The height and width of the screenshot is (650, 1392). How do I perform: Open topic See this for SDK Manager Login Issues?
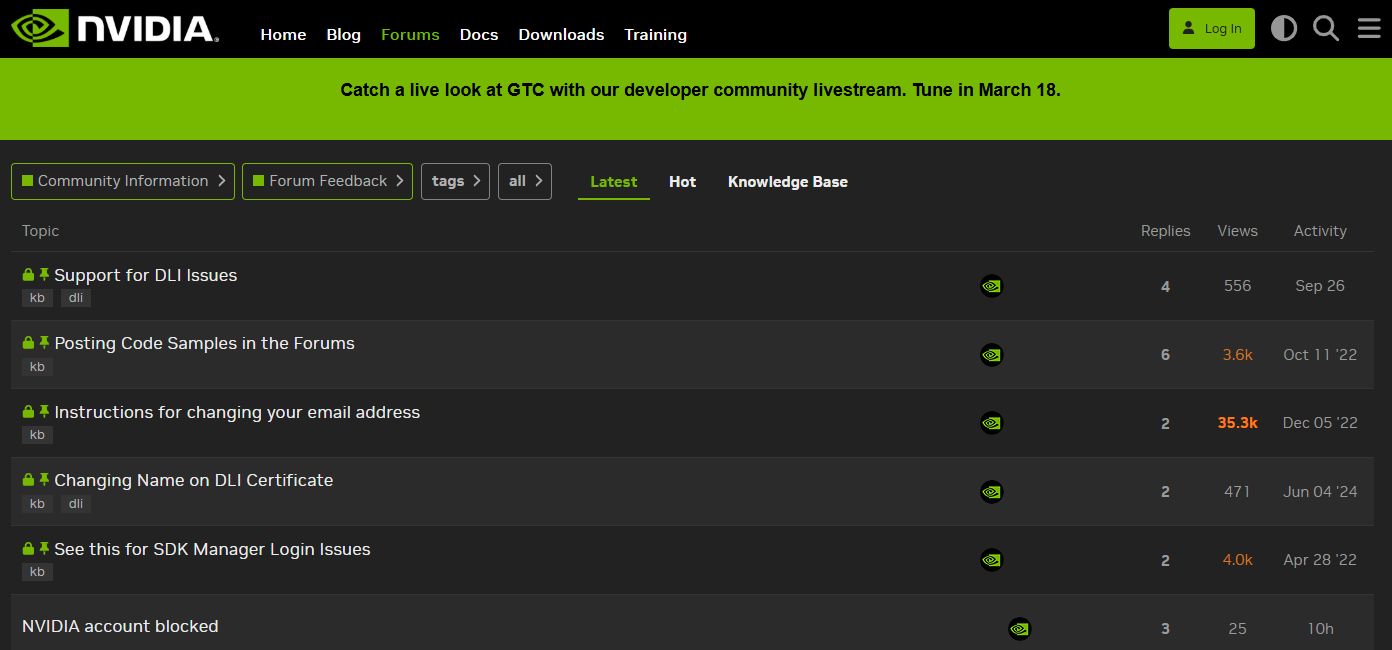(x=212, y=549)
